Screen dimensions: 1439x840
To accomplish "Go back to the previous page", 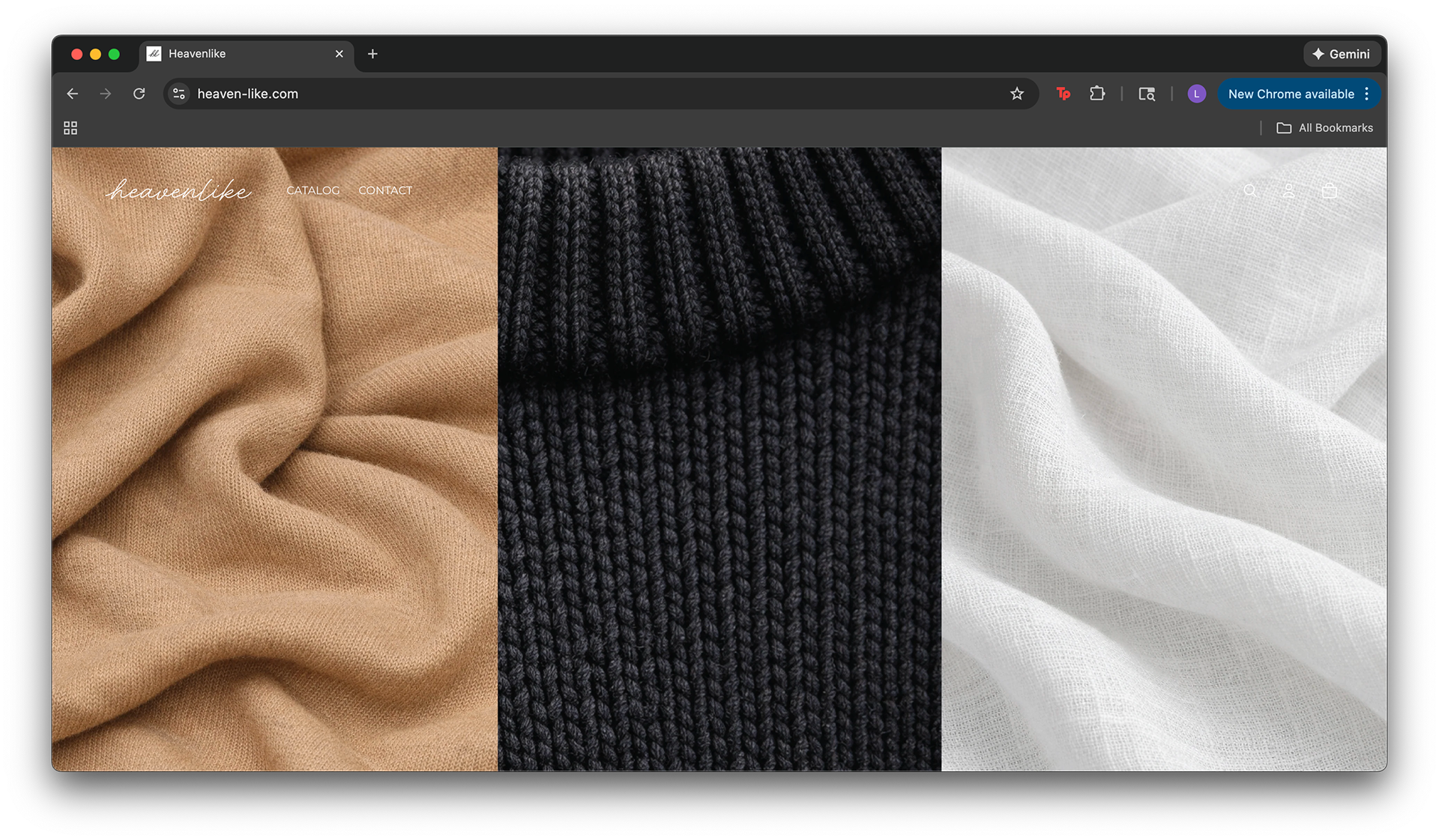I will click(x=73, y=94).
